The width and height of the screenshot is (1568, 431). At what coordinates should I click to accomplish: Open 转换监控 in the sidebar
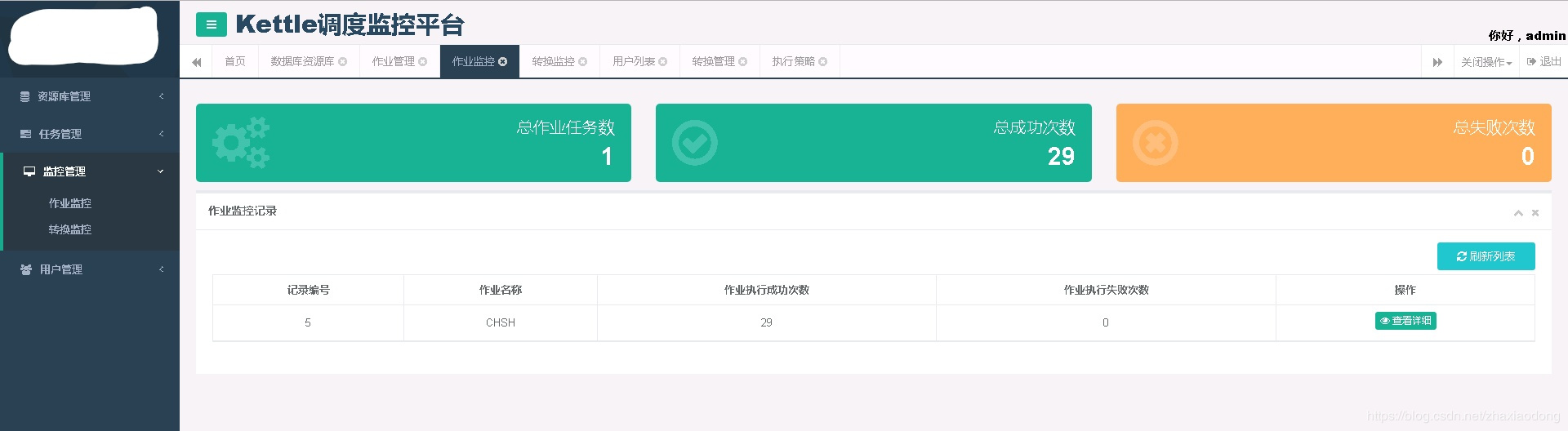(70, 229)
